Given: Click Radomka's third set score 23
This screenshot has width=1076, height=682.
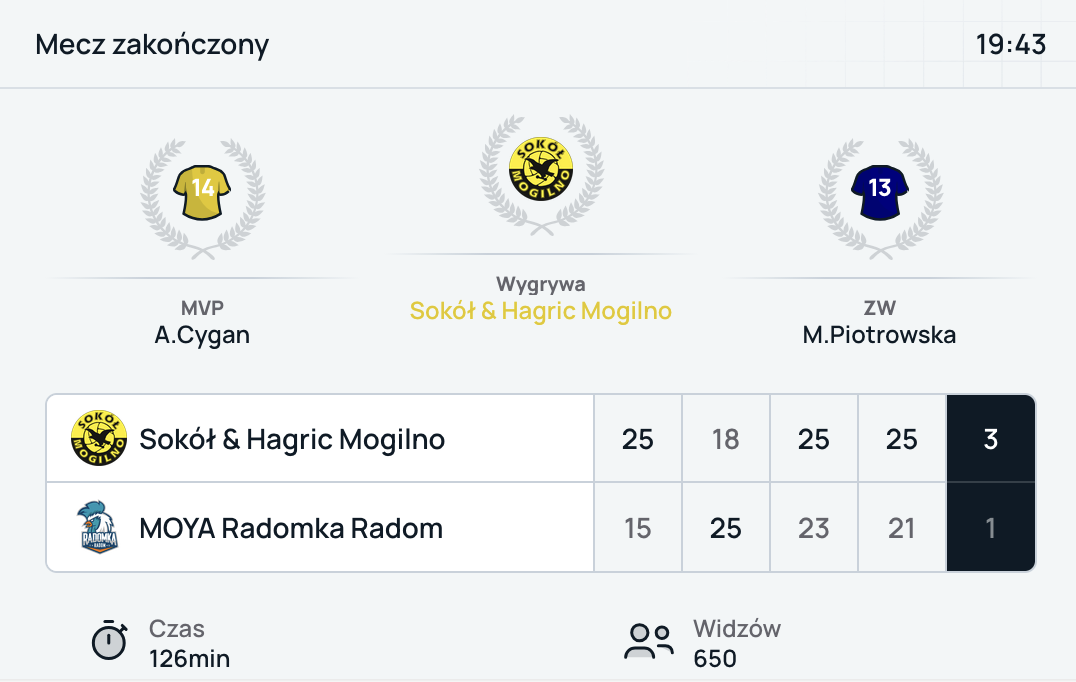Looking at the screenshot, I should (814, 527).
